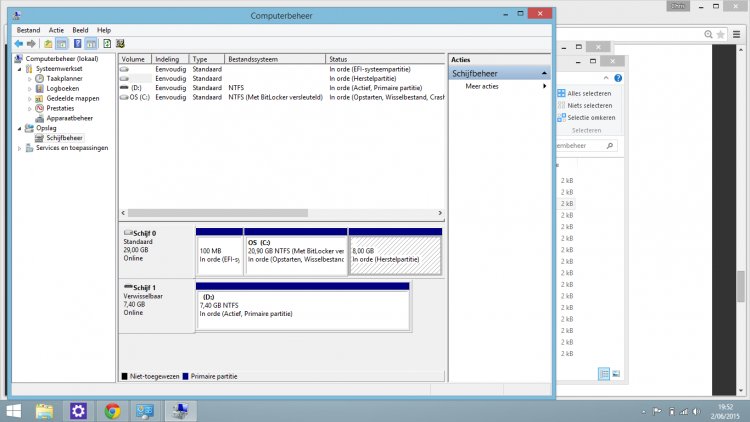The width and height of the screenshot is (750, 422).
Task: Collapse the Schijfbeheer actions section
Action: pos(545,74)
